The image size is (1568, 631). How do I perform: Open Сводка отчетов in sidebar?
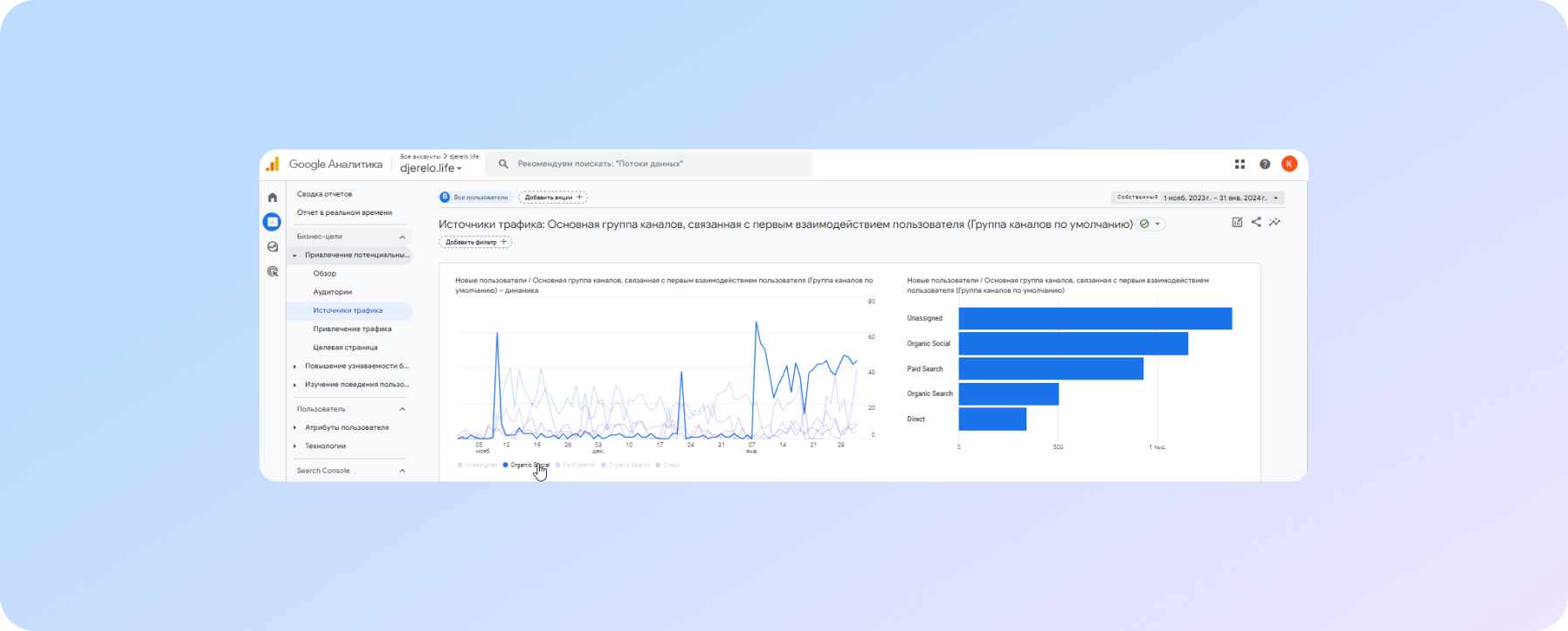pos(325,194)
